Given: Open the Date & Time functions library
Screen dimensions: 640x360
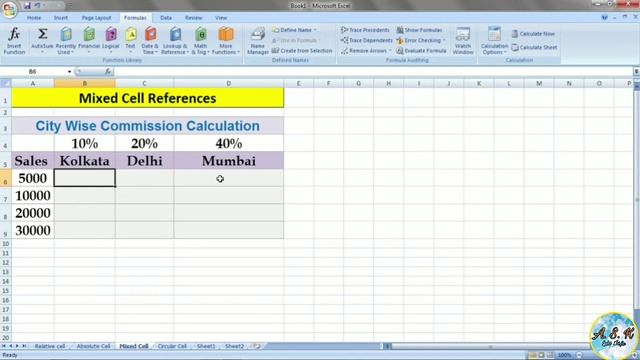Looking at the screenshot, I should (150, 40).
